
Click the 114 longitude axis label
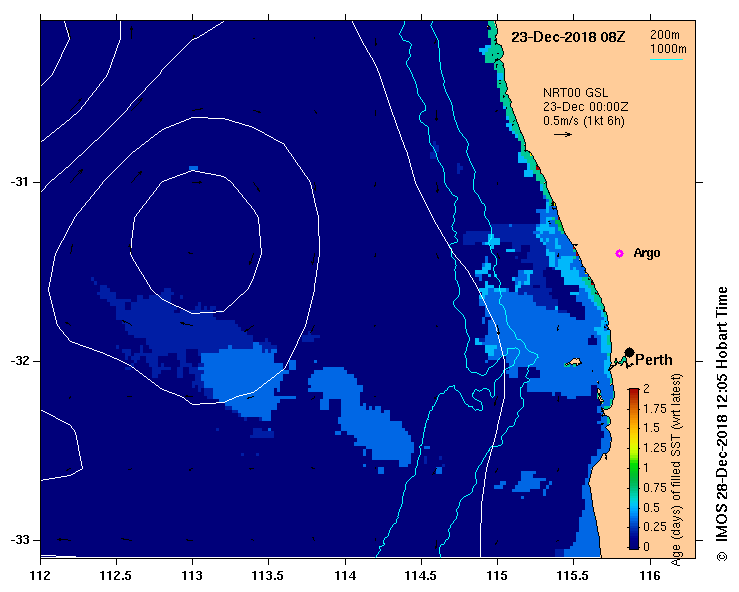(345, 576)
